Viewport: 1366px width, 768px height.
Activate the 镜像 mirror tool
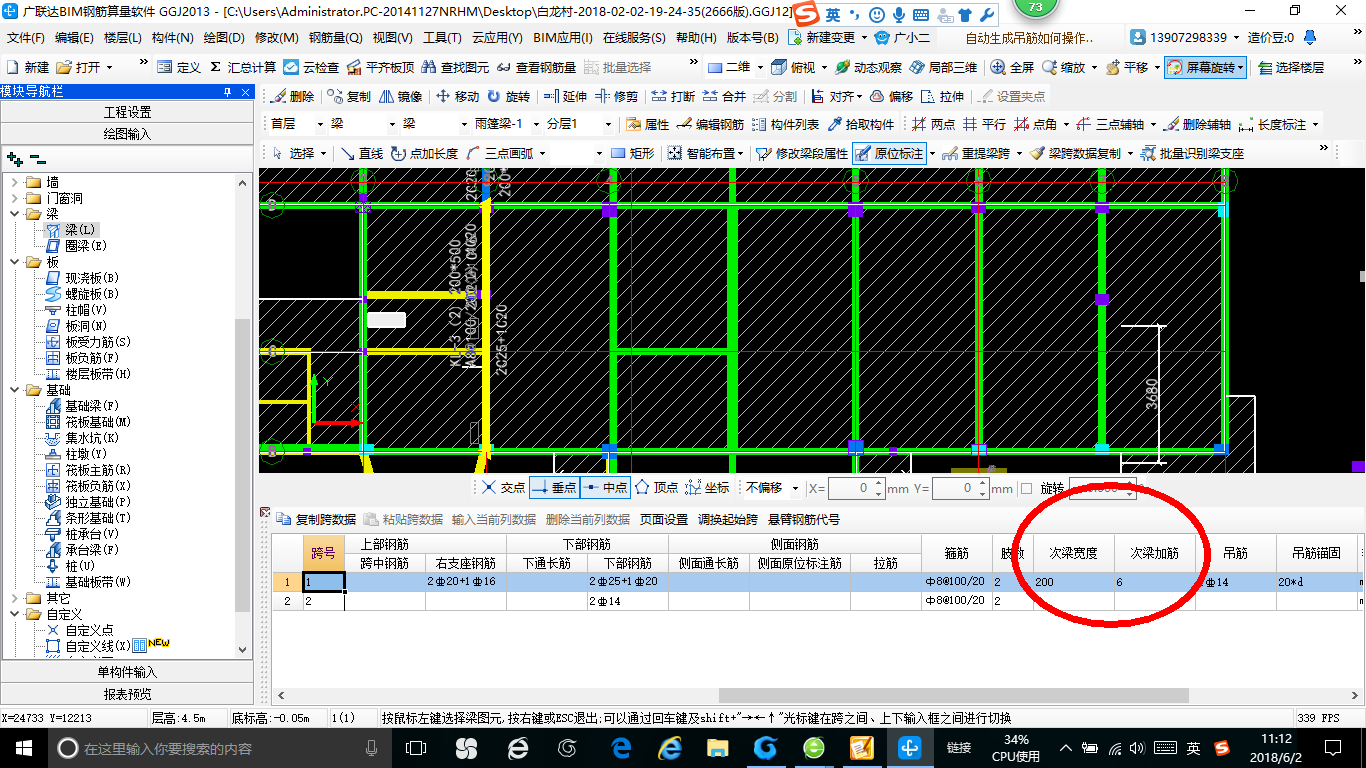click(x=401, y=97)
